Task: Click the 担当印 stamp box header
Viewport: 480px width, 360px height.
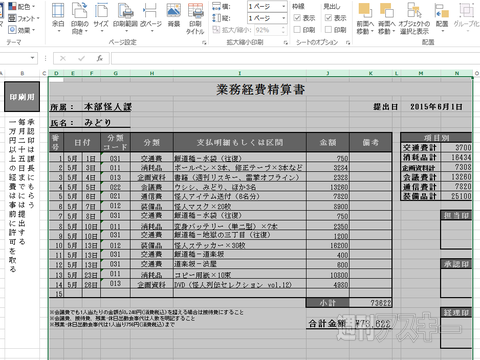Action: [x=456, y=215]
